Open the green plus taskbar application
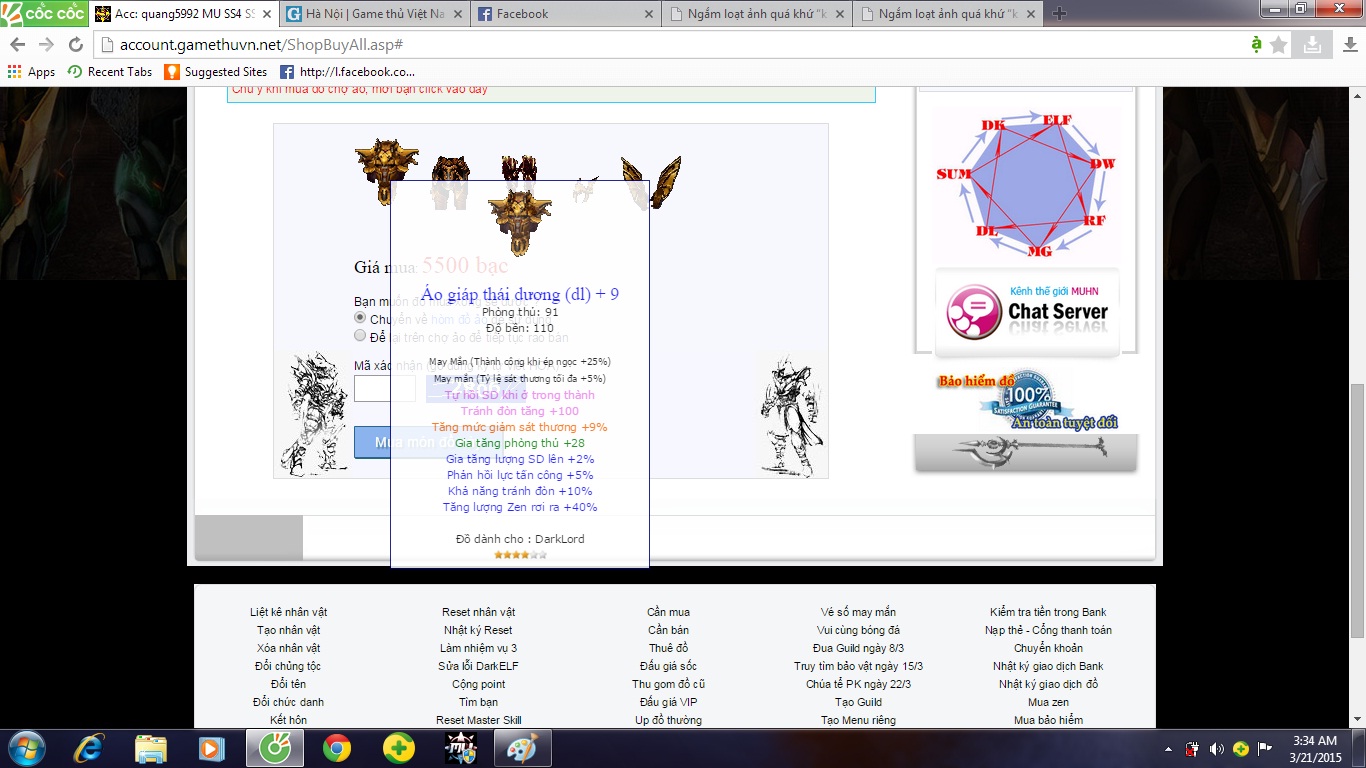 pos(399,749)
